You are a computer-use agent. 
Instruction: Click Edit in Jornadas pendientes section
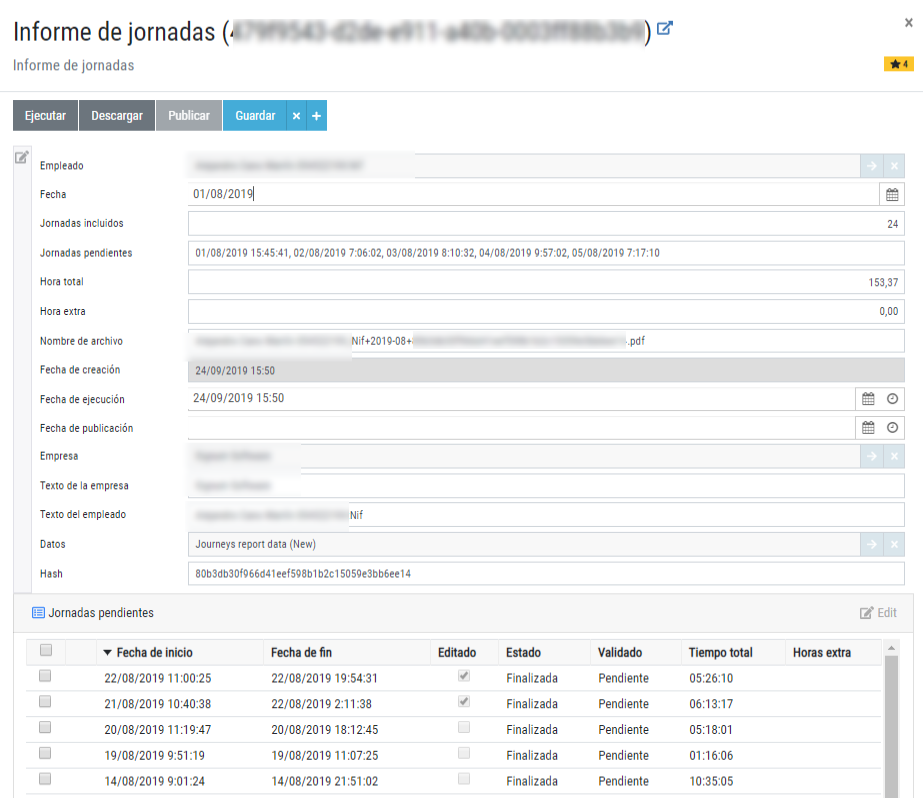878,613
